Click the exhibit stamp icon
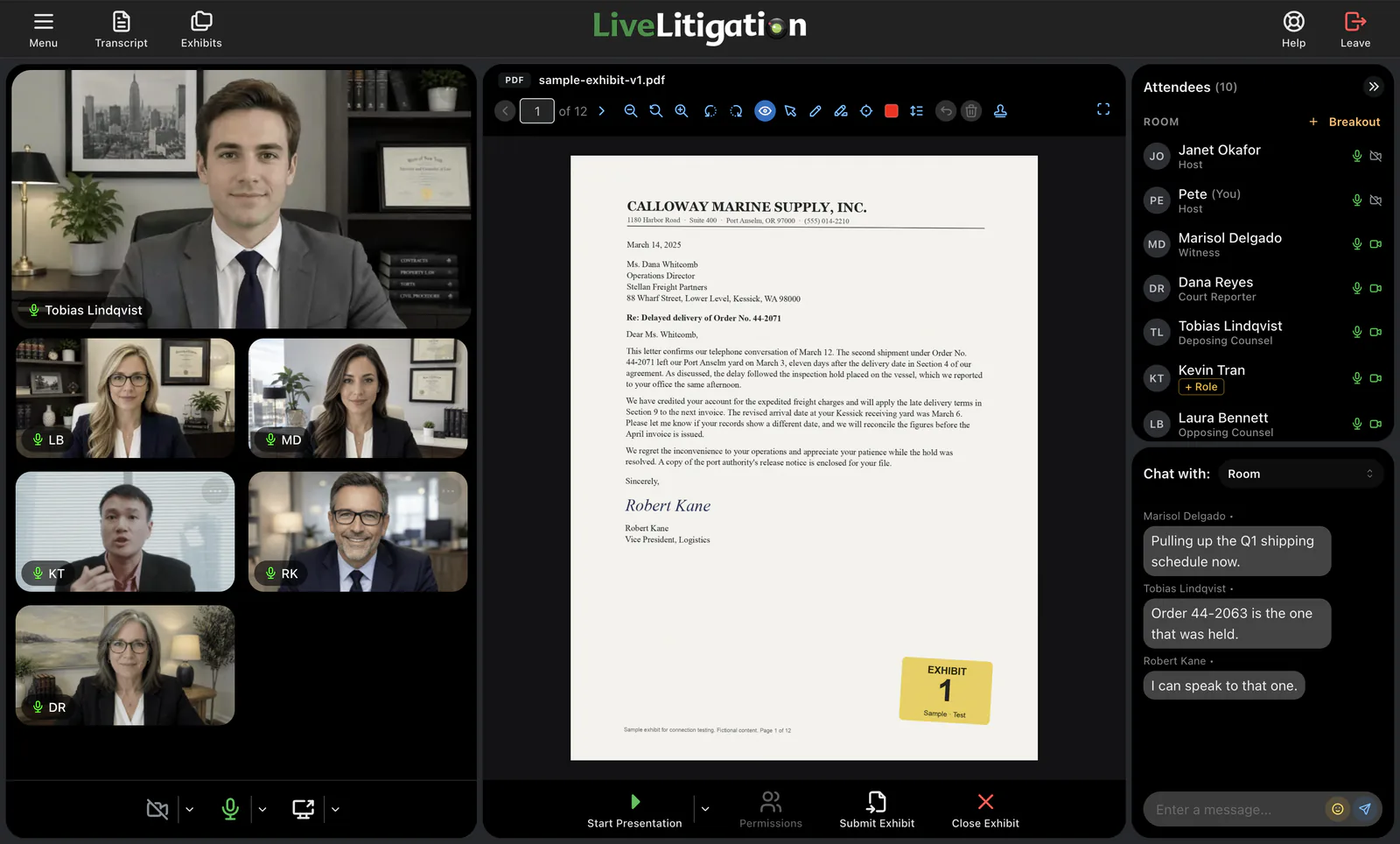 (x=1000, y=111)
